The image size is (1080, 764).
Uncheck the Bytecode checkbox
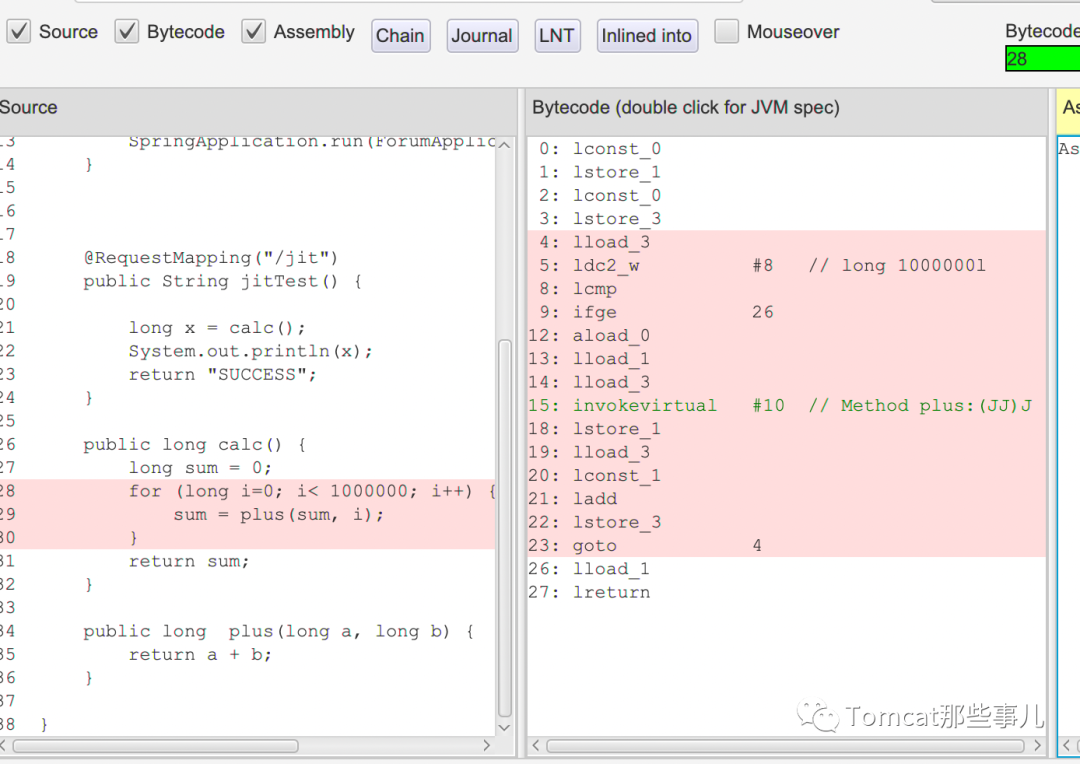pos(127,32)
